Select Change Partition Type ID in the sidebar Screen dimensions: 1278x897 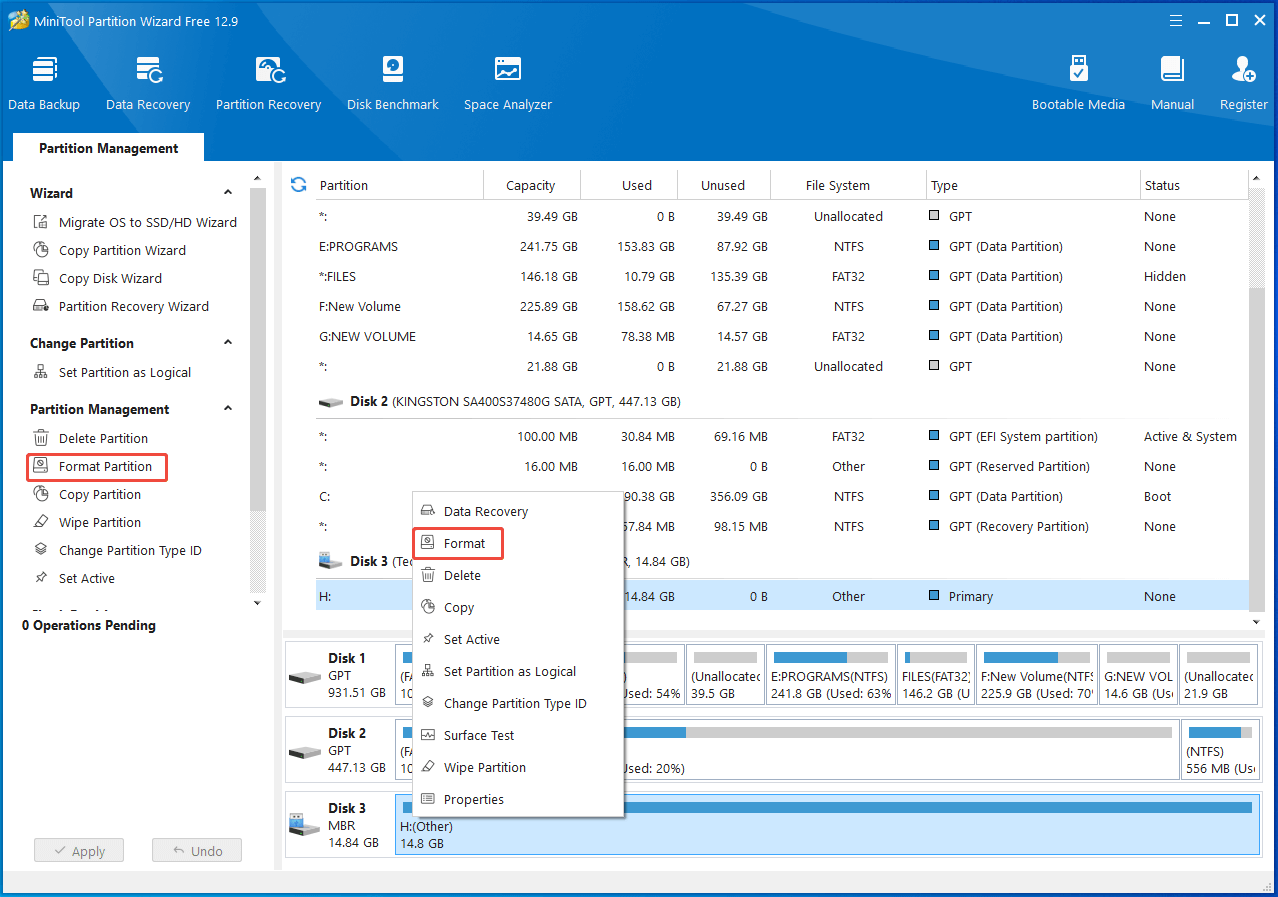(117, 550)
